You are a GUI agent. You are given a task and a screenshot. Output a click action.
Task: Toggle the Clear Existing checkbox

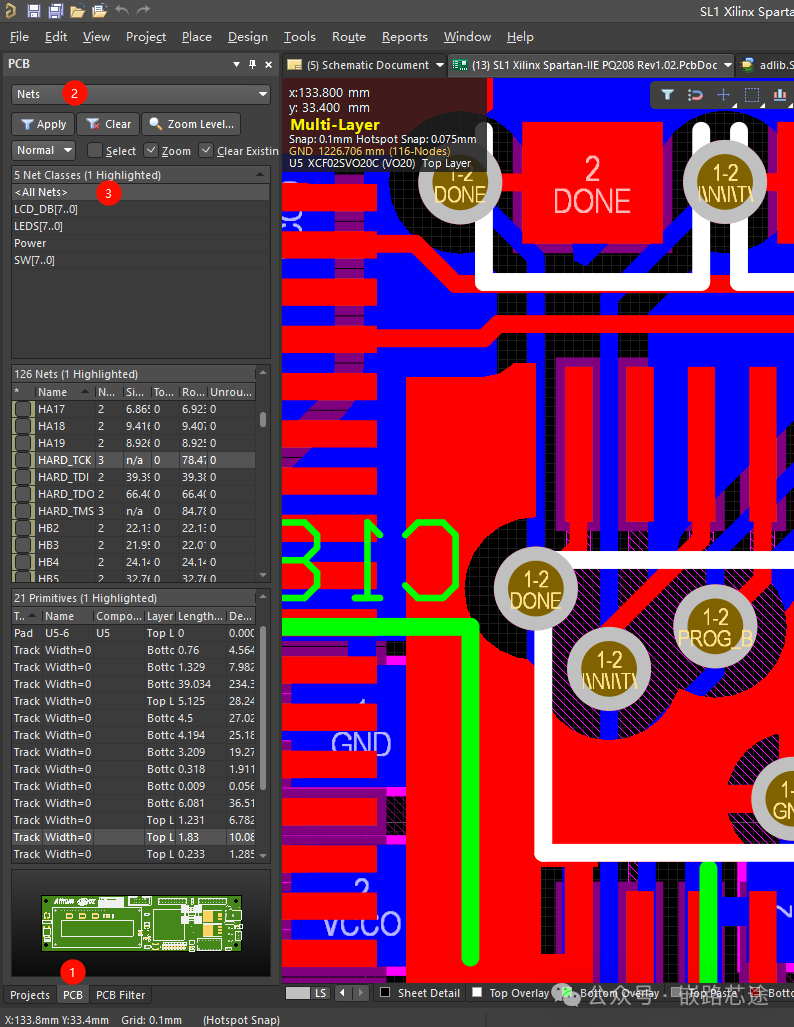(206, 151)
